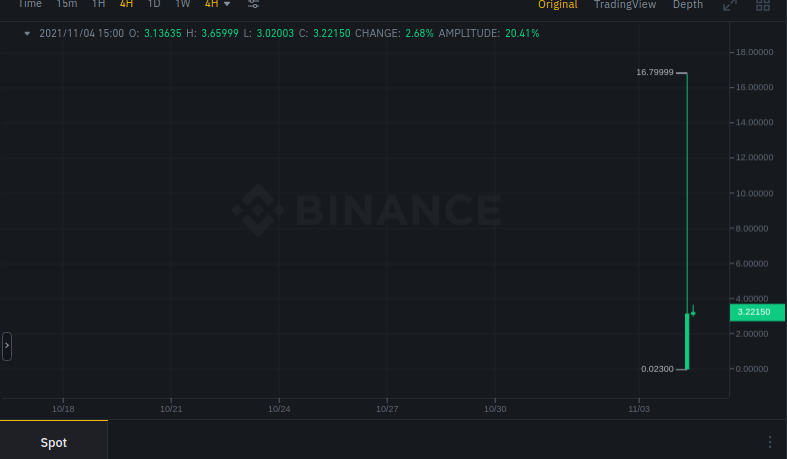Open the chart indicator settings icon
787x459 pixels.
click(x=254, y=4)
